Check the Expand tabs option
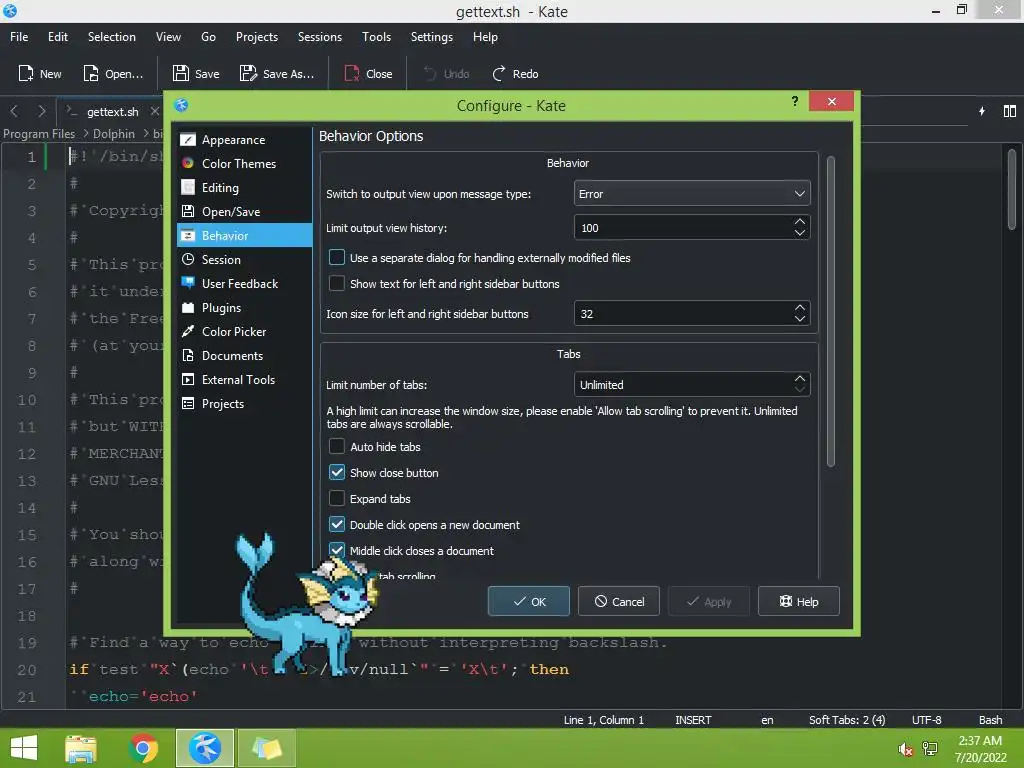The width and height of the screenshot is (1024, 768). (337, 498)
